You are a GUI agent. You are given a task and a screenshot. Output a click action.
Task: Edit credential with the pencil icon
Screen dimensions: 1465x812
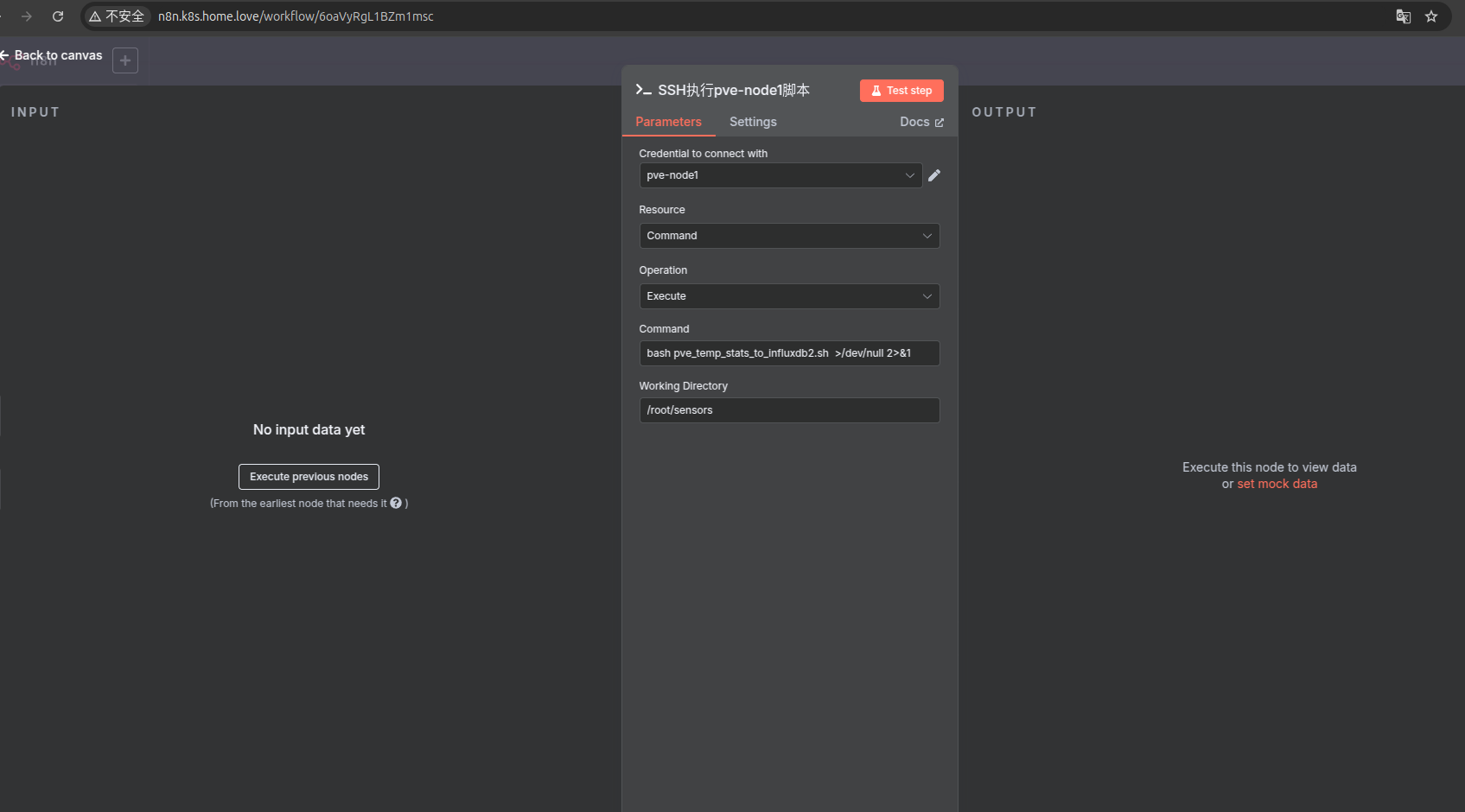pyautogui.click(x=934, y=175)
